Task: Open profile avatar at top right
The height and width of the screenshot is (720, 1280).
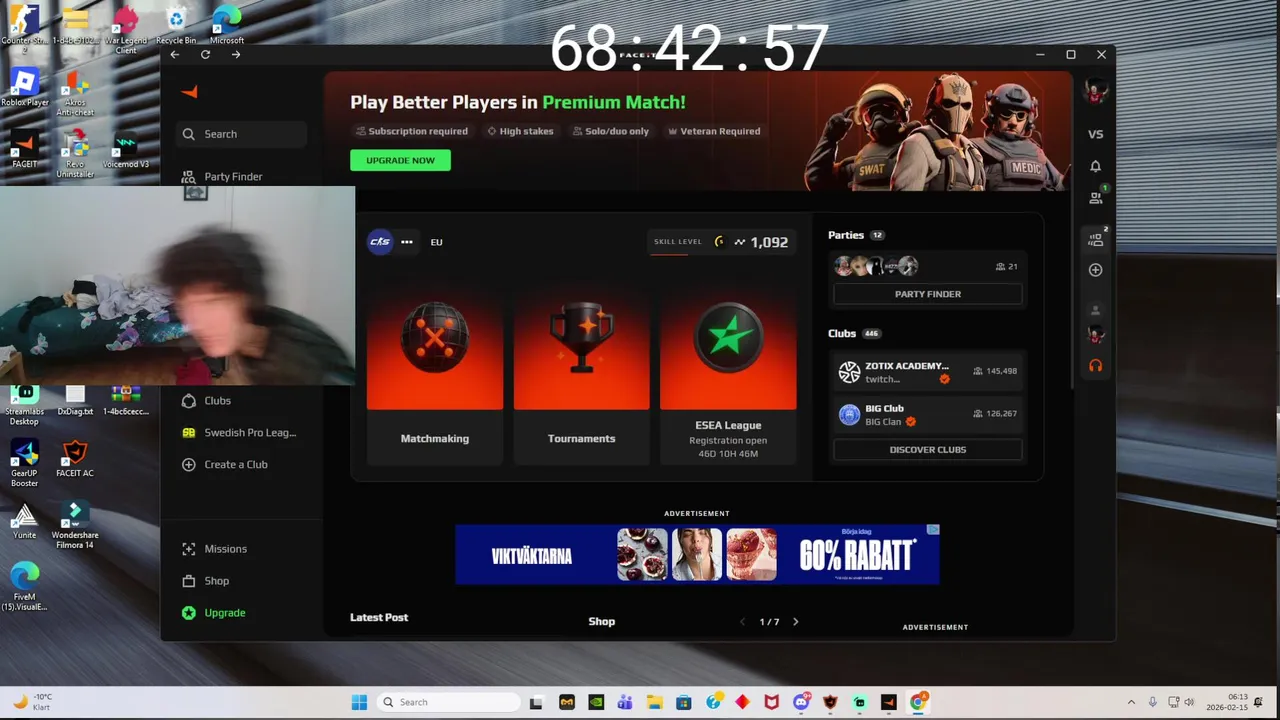Action: tap(1095, 91)
